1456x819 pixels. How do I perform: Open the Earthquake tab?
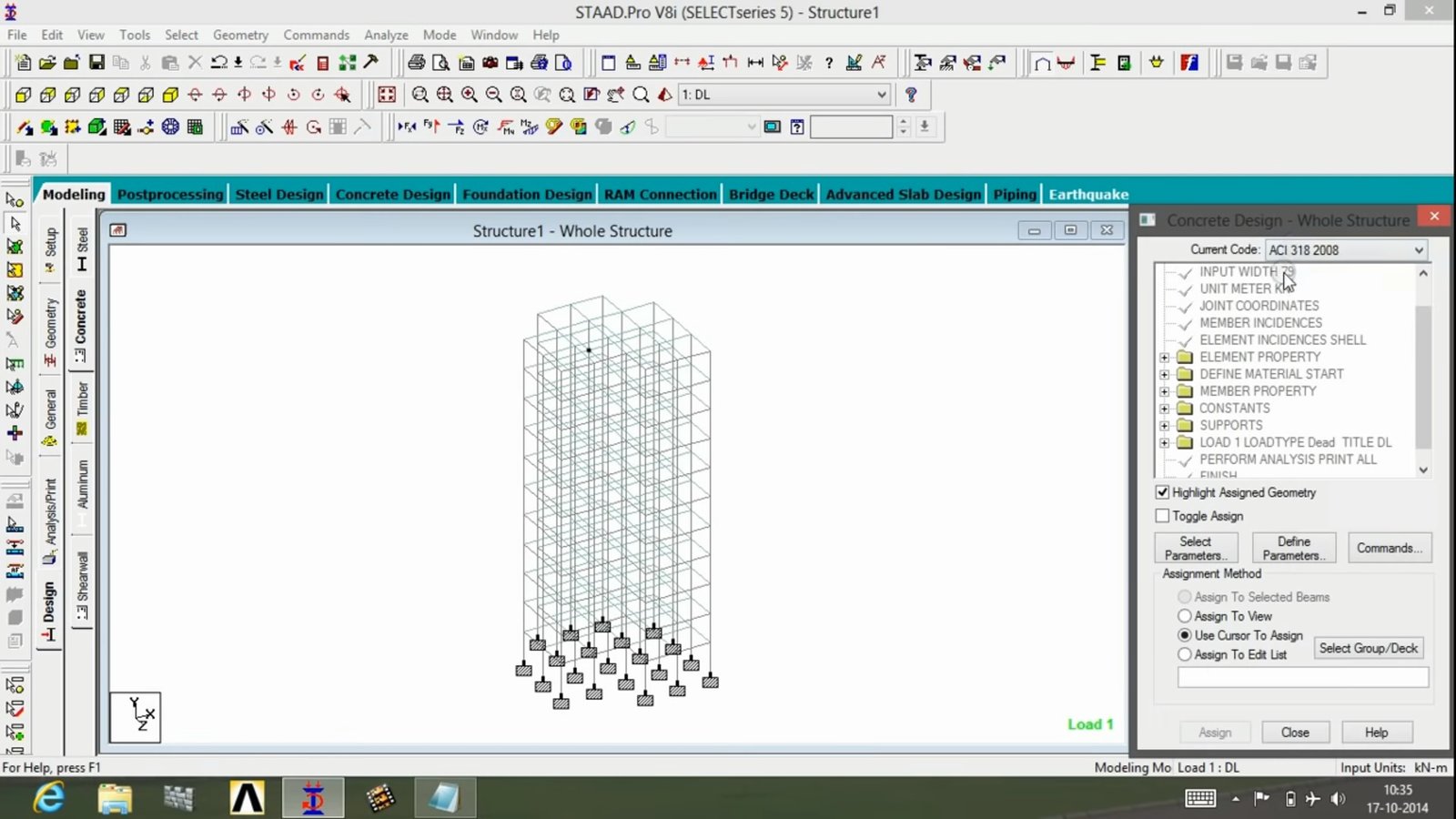pos(1088,194)
